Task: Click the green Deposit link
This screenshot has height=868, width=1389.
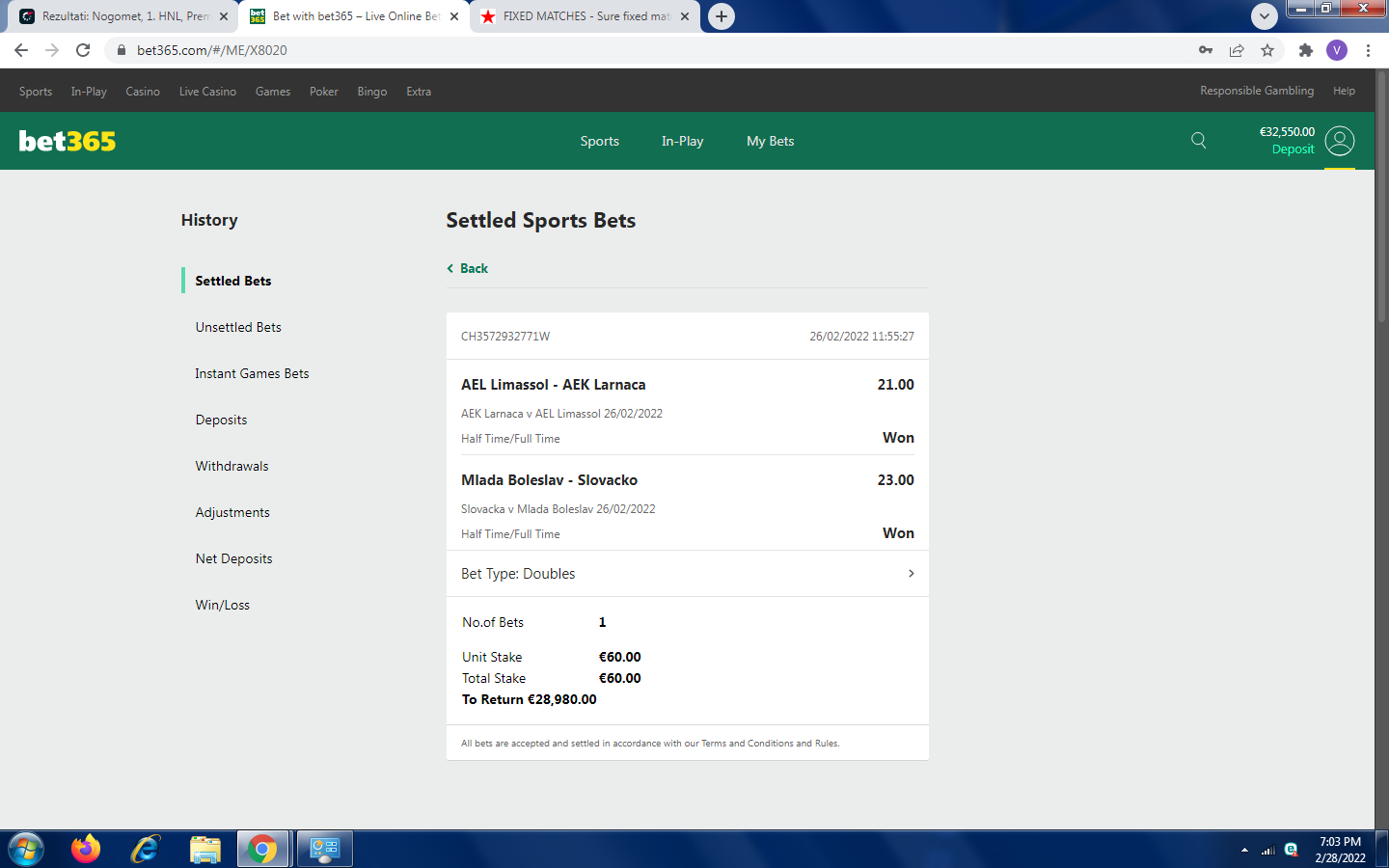Action: pos(1293,149)
